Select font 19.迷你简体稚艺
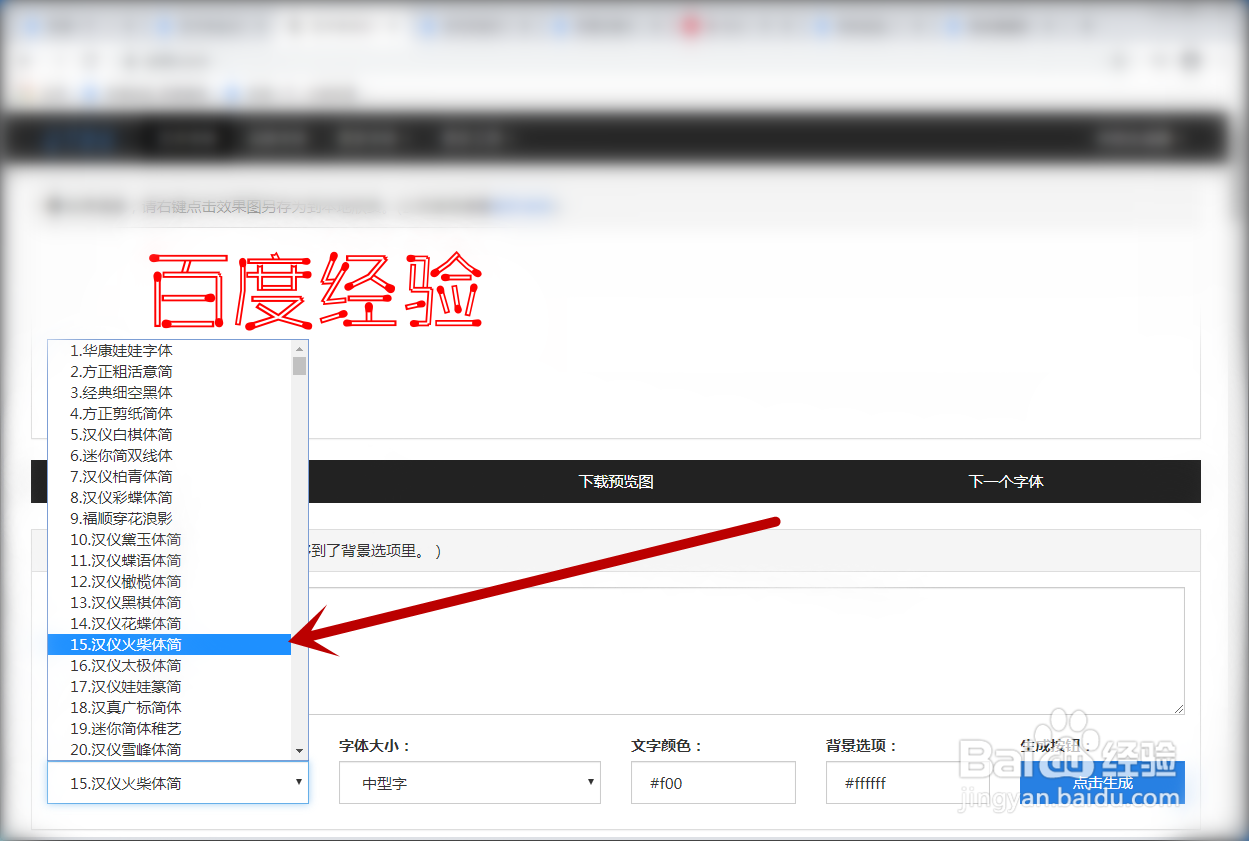 169,729
